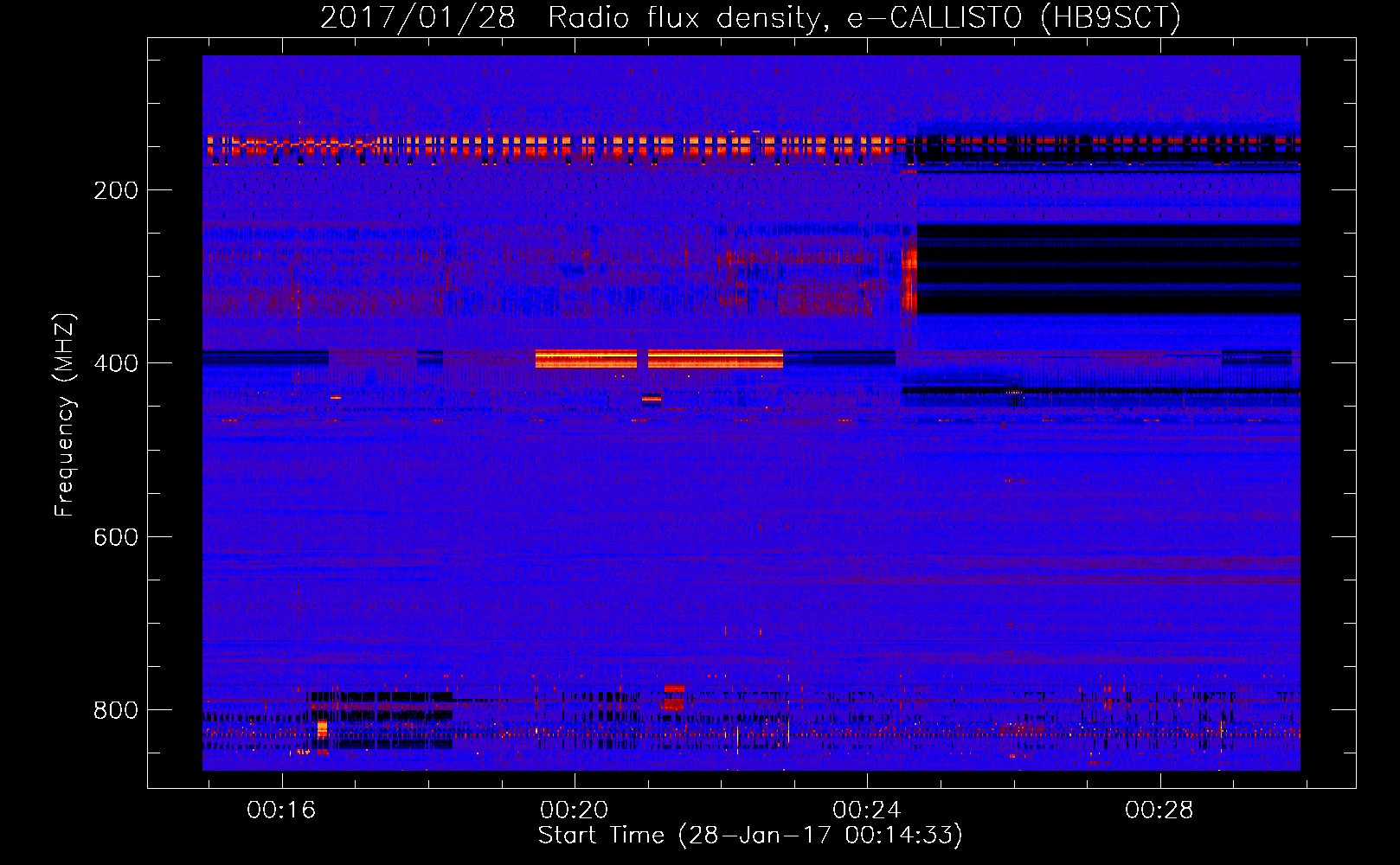1400x865 pixels.
Task: Click the 400 frequency tick label
Action: 116,363
